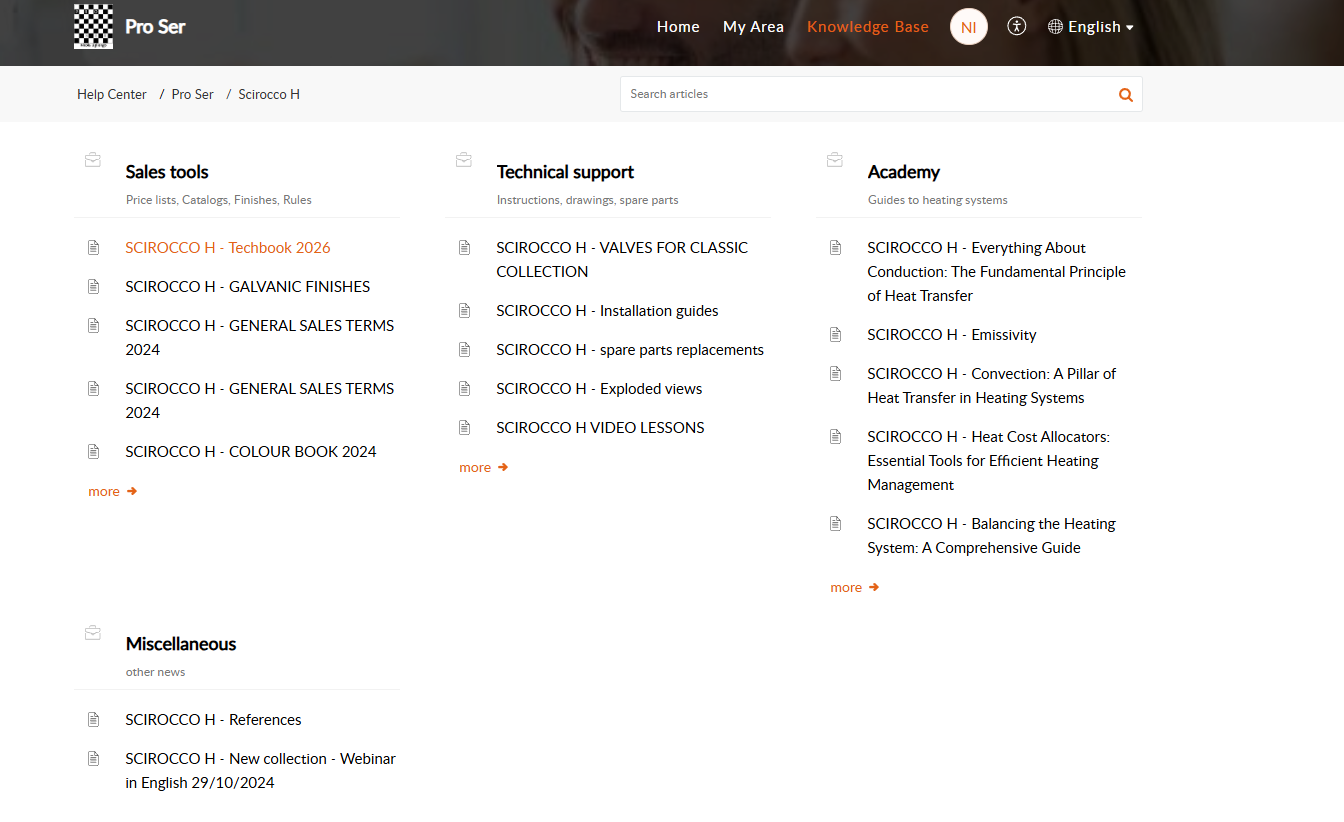The image size is (1344, 822).
Task: Focus the Search articles input field
Action: (865, 95)
